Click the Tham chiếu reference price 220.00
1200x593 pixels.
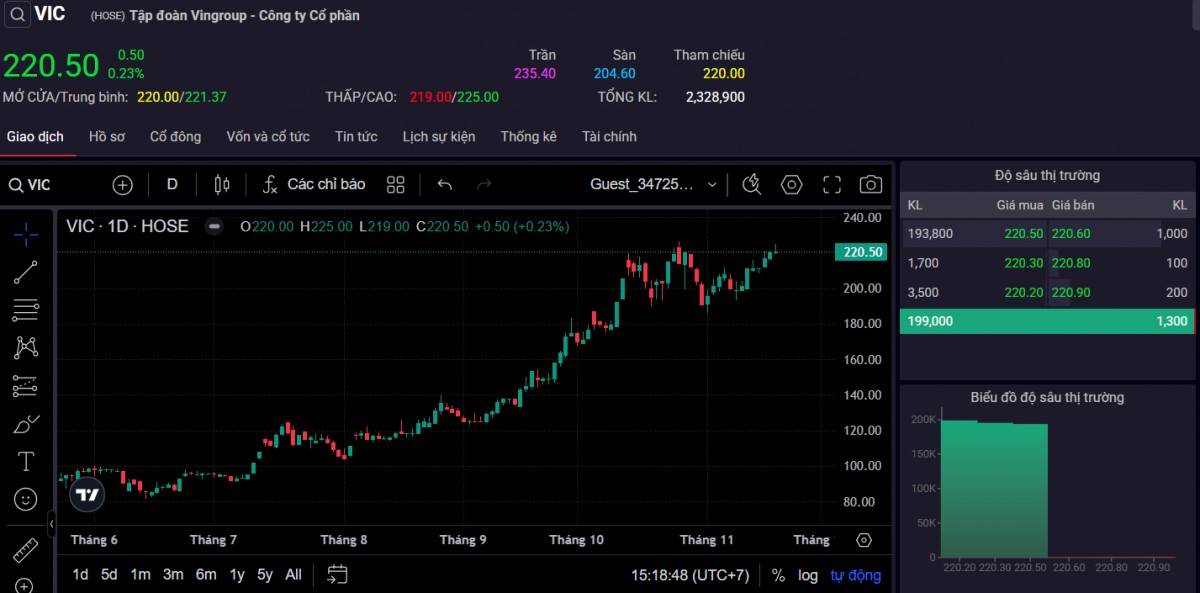[x=723, y=73]
